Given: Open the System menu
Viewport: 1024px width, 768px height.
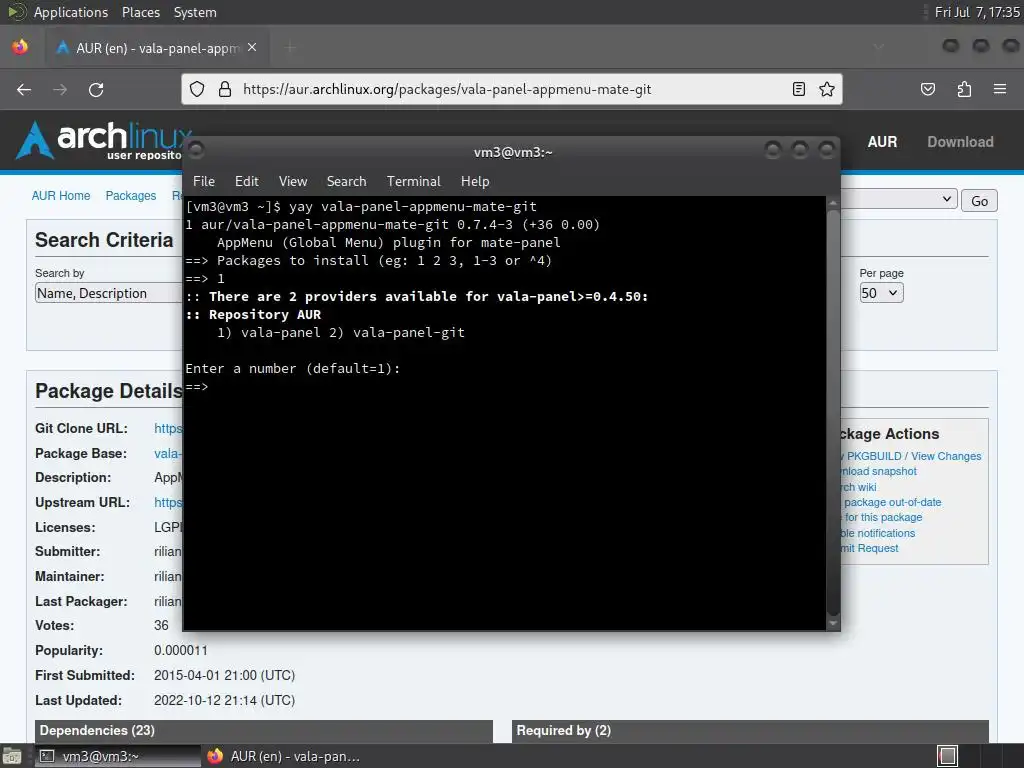Looking at the screenshot, I should coord(195,12).
